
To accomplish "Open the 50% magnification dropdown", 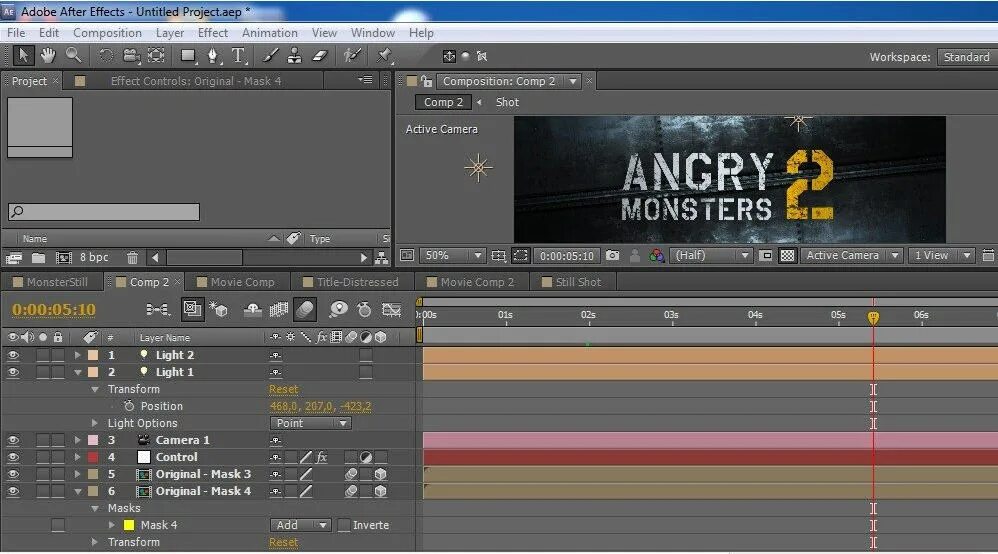I will click(451, 255).
